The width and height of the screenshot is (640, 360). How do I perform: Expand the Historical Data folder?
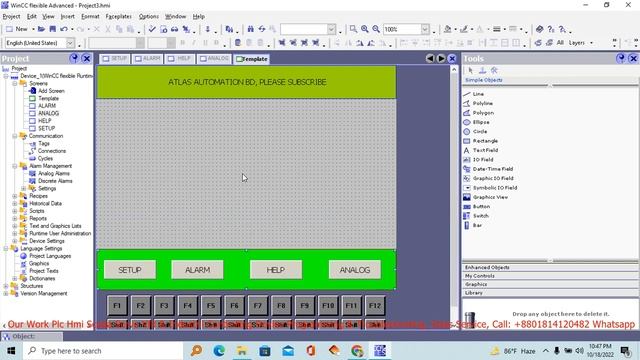15,203
